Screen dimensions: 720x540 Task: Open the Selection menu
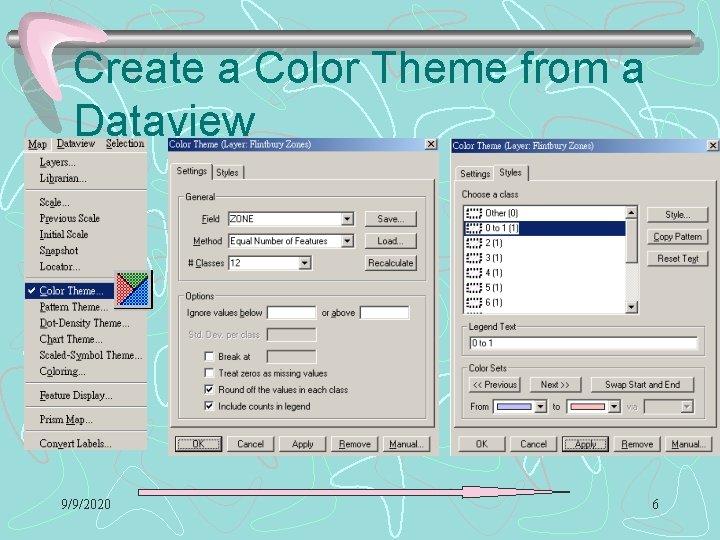[x=125, y=144]
